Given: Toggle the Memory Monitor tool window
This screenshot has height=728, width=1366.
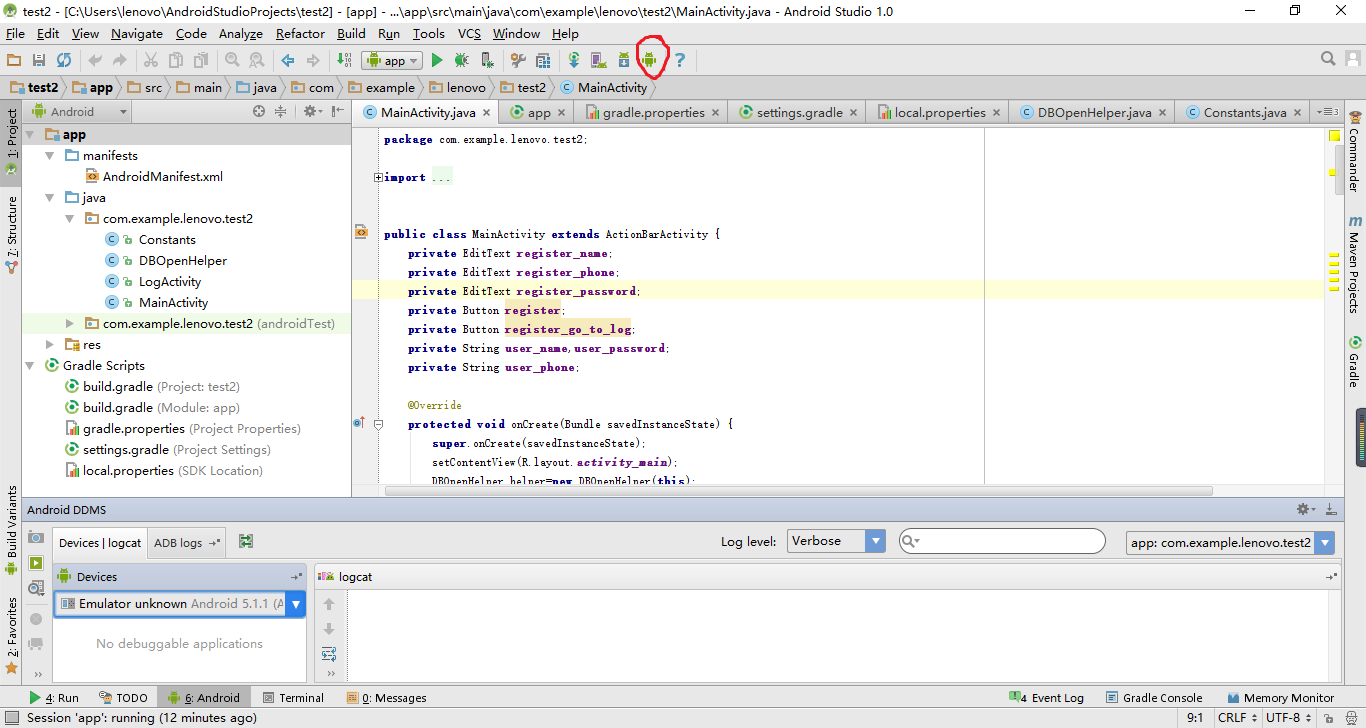Looking at the screenshot, I should point(1280,698).
